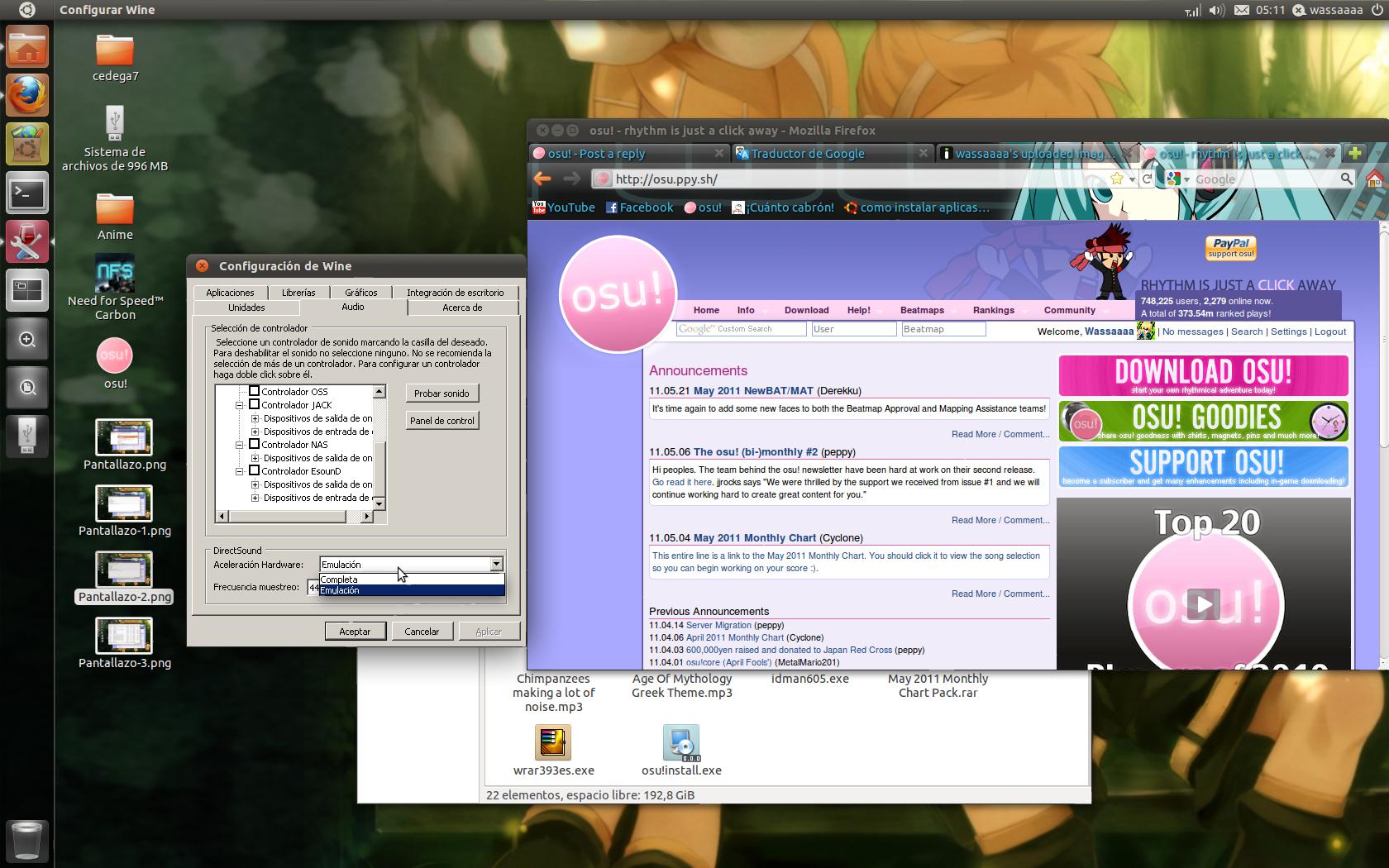The image size is (1389, 868).
Task: Click the Google search magnifier in Firefox
Action: (x=1346, y=179)
